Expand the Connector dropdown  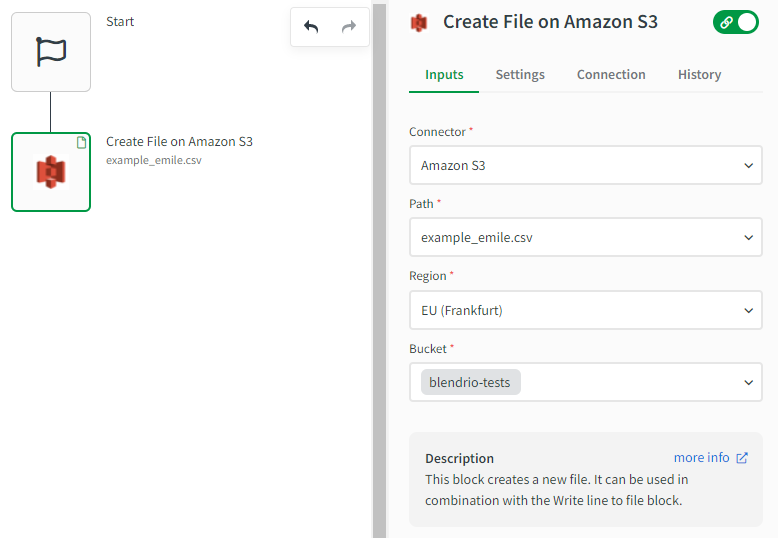748,165
